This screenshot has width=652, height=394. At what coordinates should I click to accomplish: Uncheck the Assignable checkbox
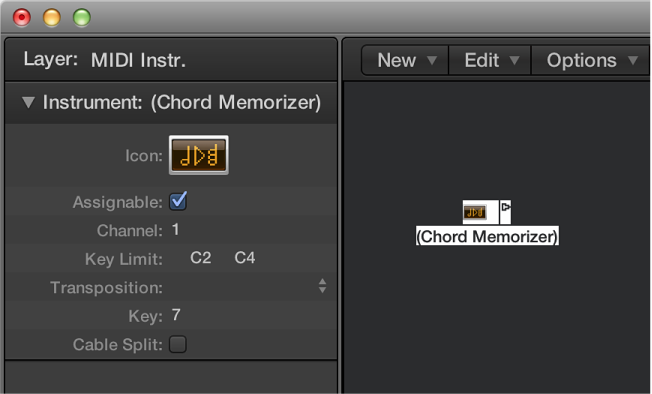[x=178, y=202]
